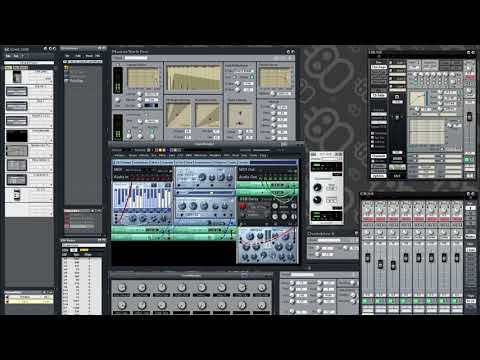Click top black display on small white device
The width and height of the screenshot is (480, 360).
[x=326, y=166]
